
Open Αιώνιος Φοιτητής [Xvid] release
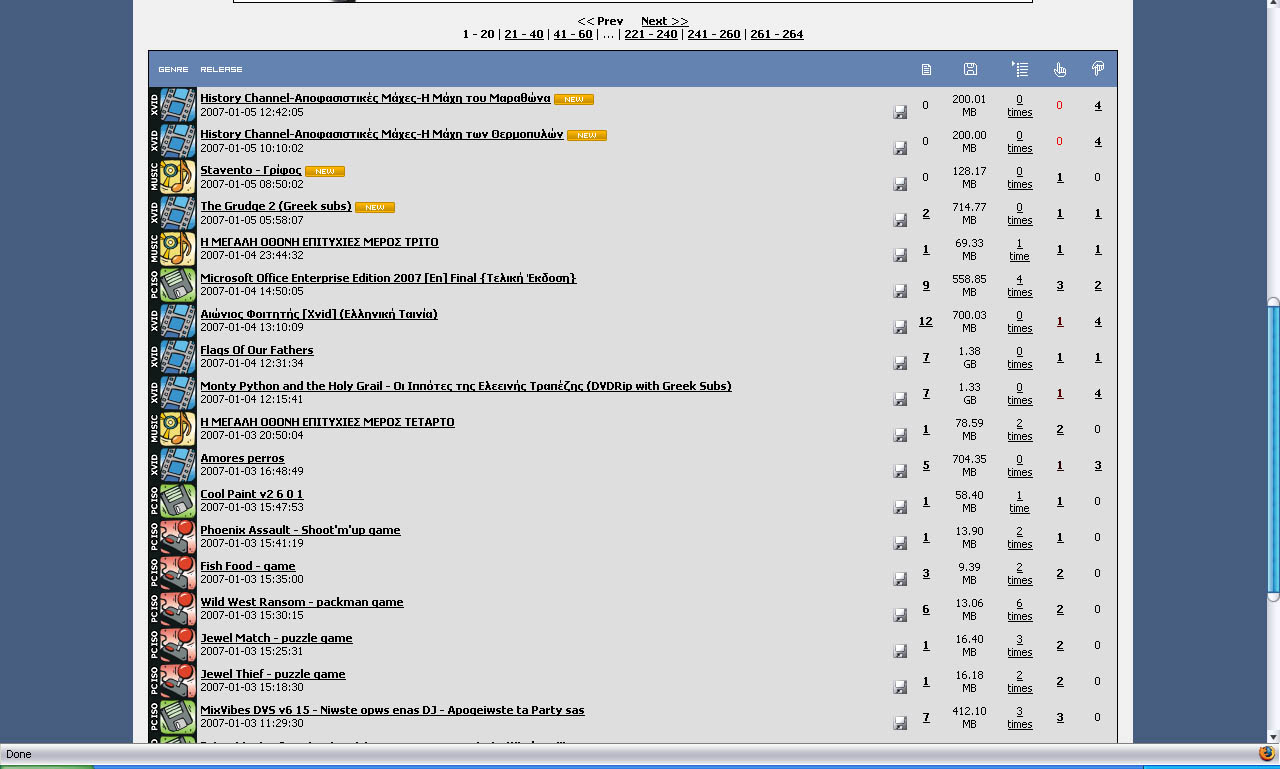coord(319,314)
